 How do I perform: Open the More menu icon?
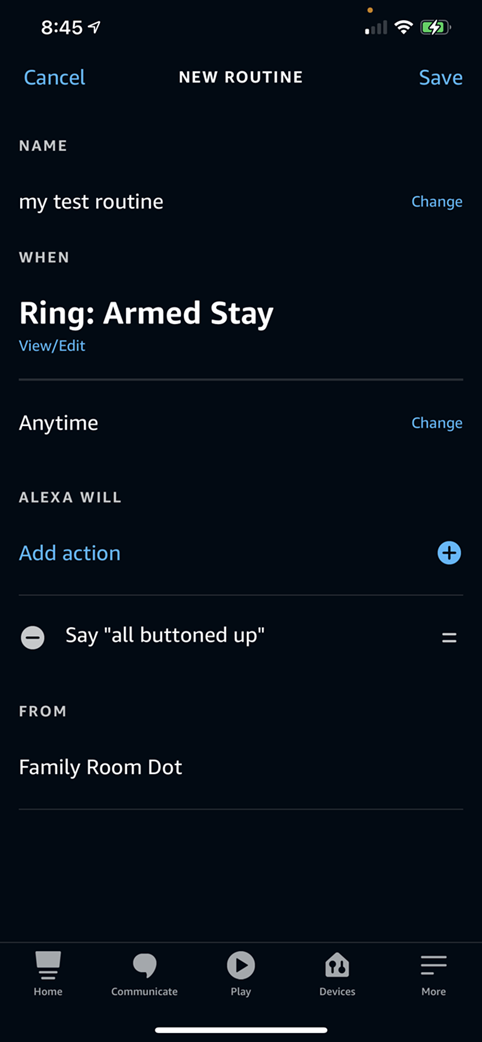point(433,966)
